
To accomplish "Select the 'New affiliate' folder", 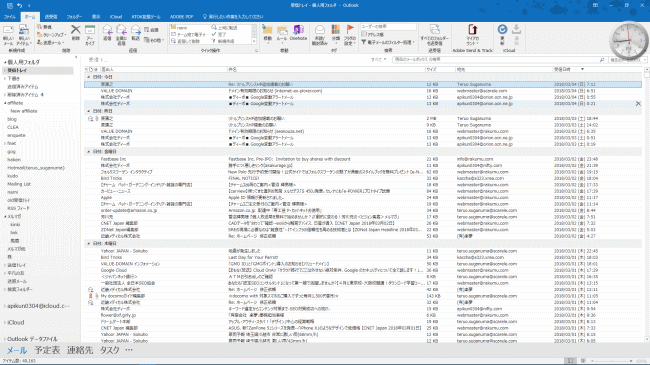I will (x=24, y=111).
